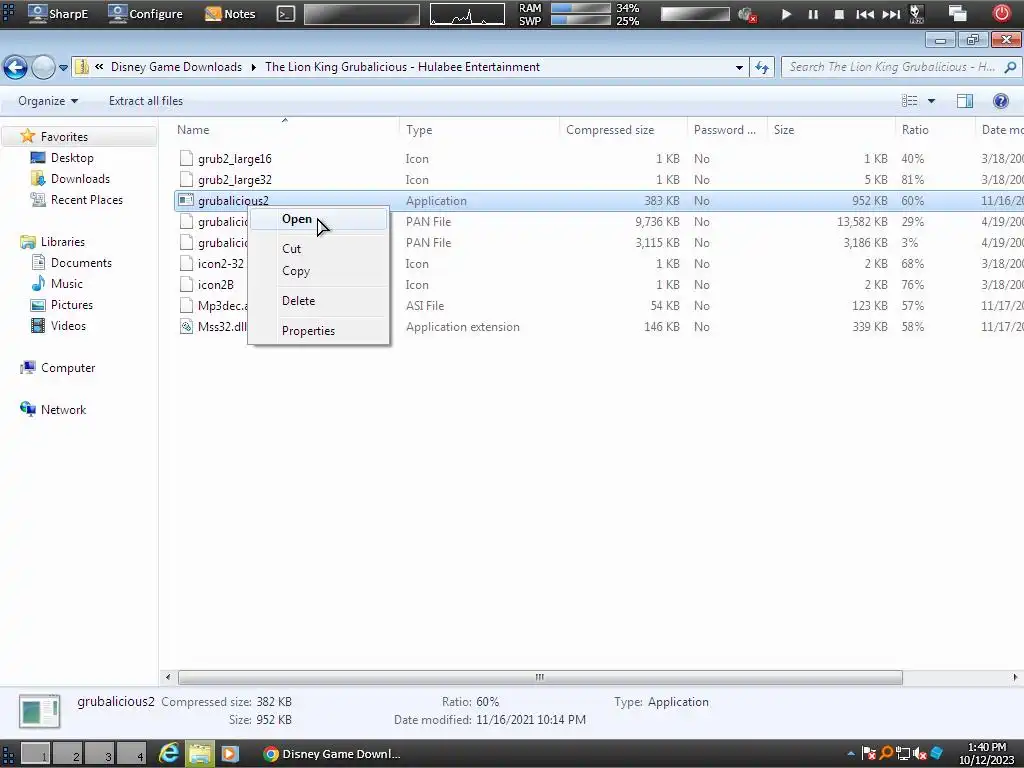Screen dimensions: 1024x768
Task: Select Delete in the context menu
Action: click(319, 301)
